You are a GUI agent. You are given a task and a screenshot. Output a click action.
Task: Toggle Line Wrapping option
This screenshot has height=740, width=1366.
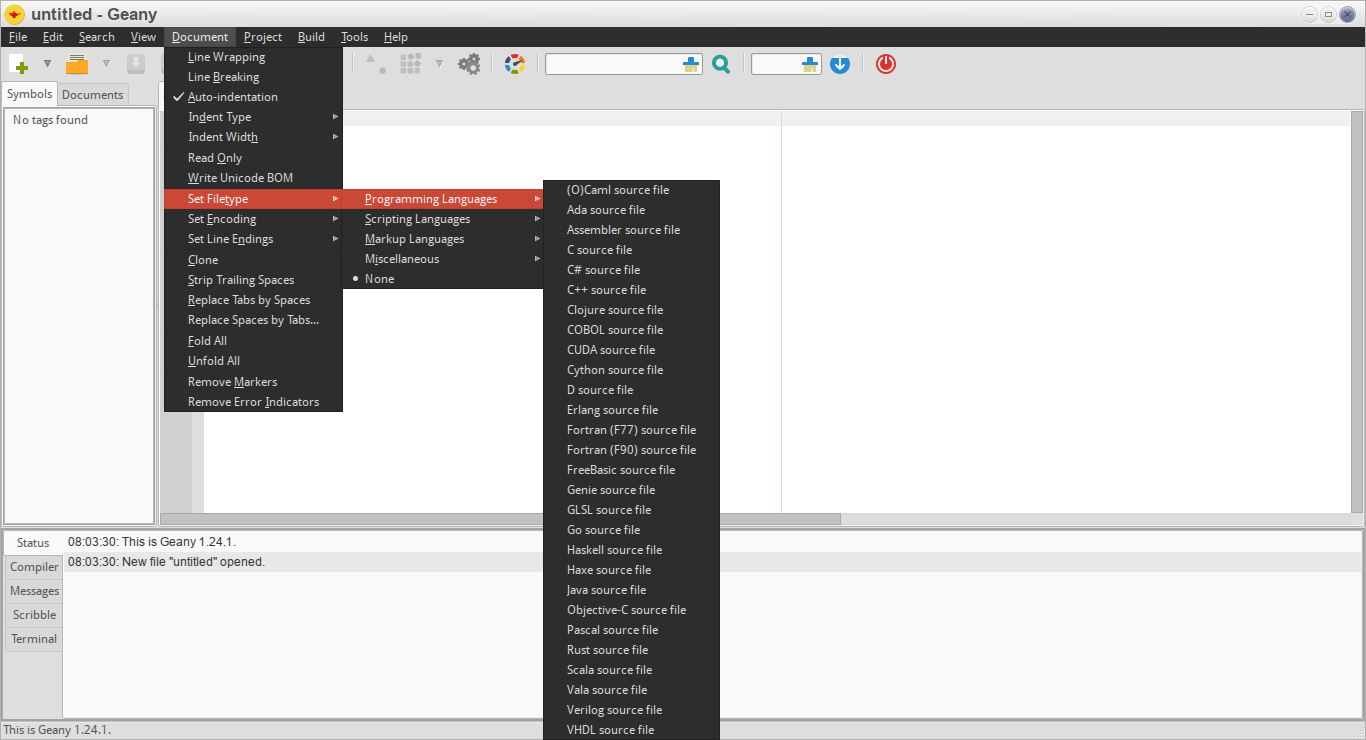pos(254,57)
